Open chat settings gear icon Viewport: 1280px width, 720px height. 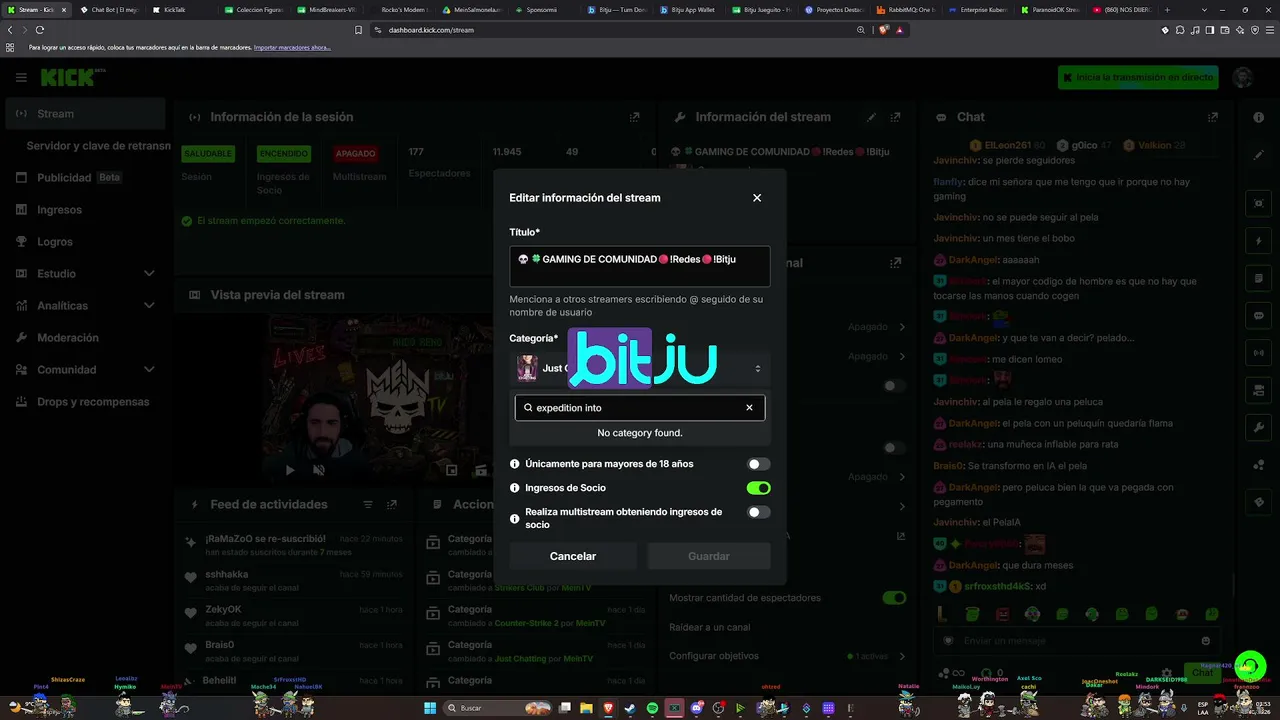[x=1166, y=673]
